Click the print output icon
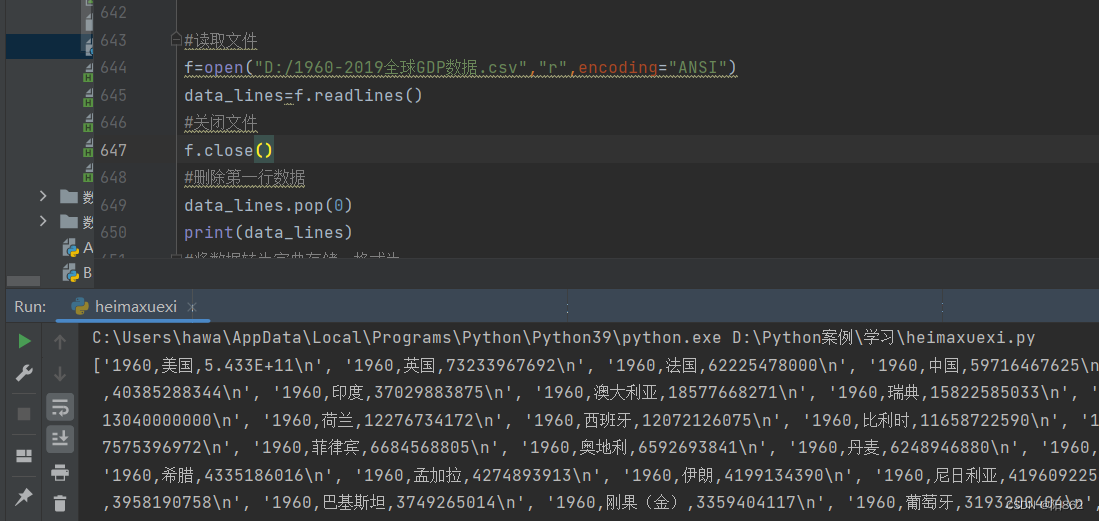 (x=60, y=473)
